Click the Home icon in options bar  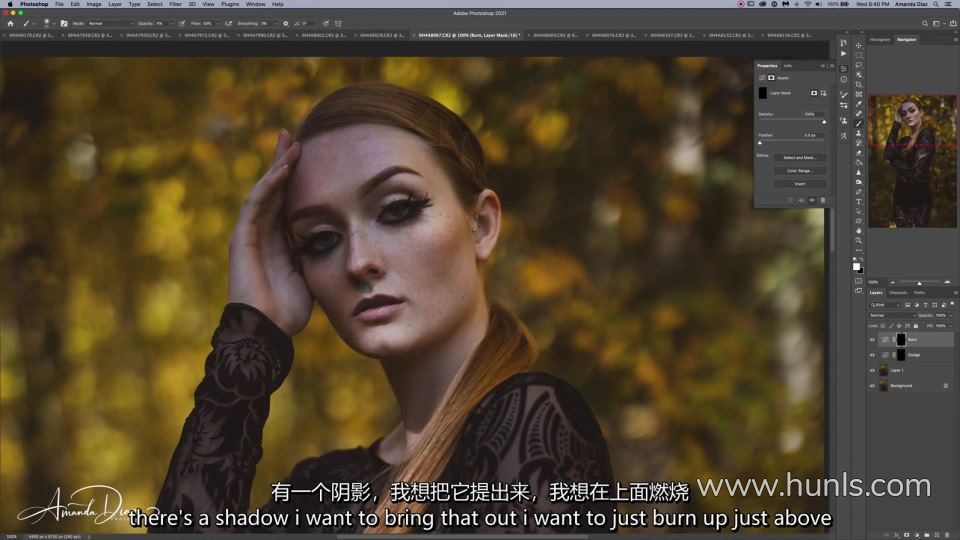pyautogui.click(x=10, y=23)
